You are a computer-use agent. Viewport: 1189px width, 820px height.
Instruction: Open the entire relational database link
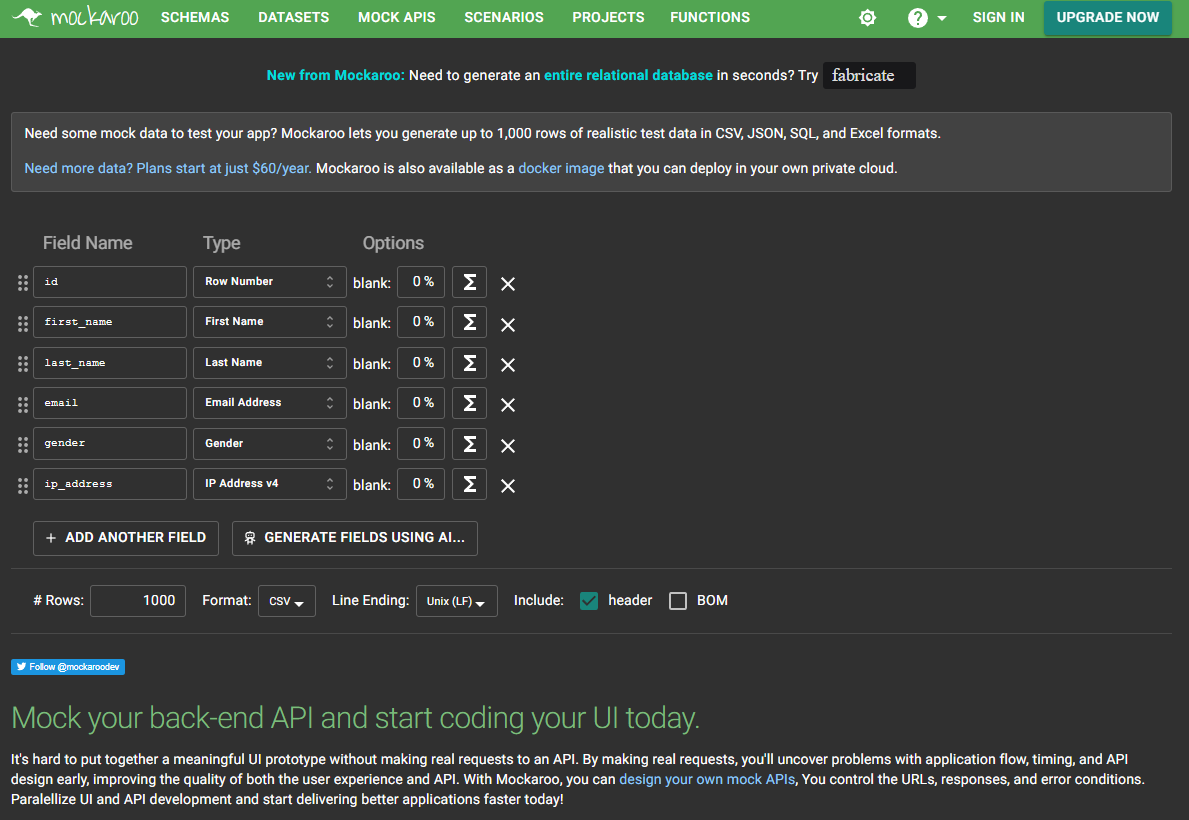click(628, 75)
